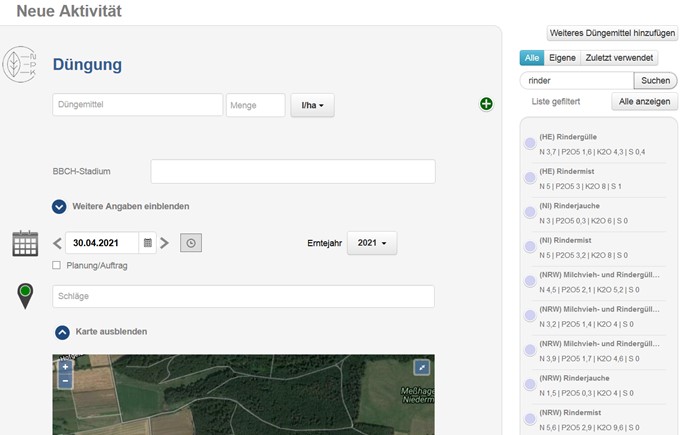Click the Schläge input field
This screenshot has width=682, height=435.
[243, 297]
